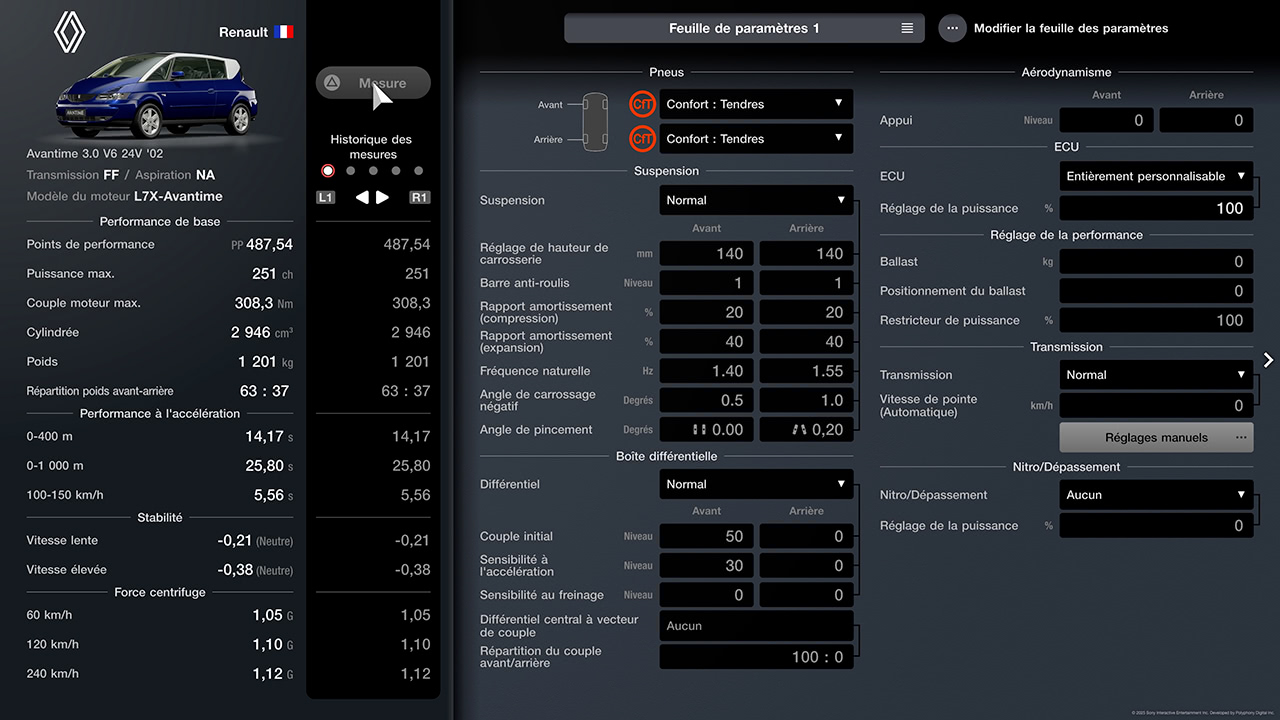1280x720 pixels.
Task: Click rear anti-roll bar level field
Action: tap(806, 283)
